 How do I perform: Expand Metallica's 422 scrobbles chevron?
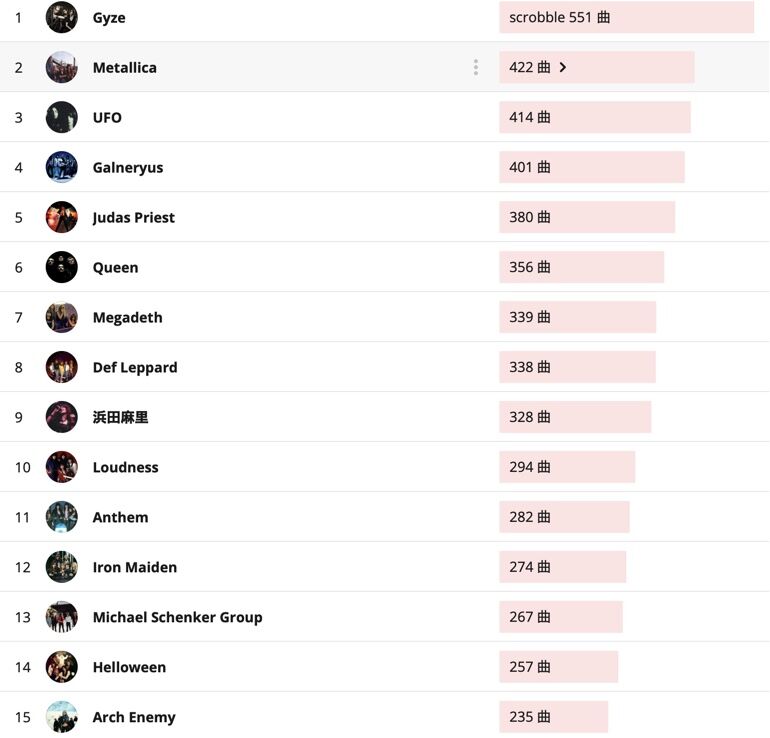(563, 67)
